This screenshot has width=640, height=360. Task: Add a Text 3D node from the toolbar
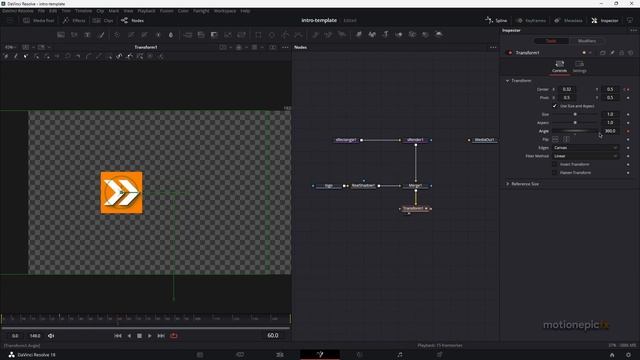385,35
